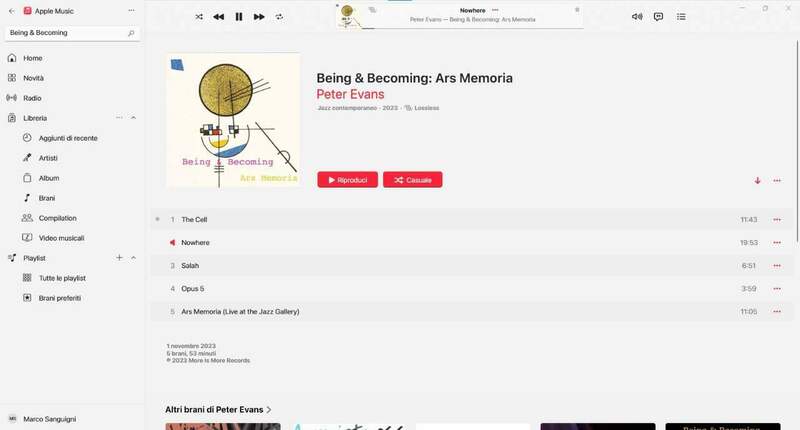This screenshot has height=430, width=800.
Task: Show lyrics panel via speech bubble icon
Action: 659,17
